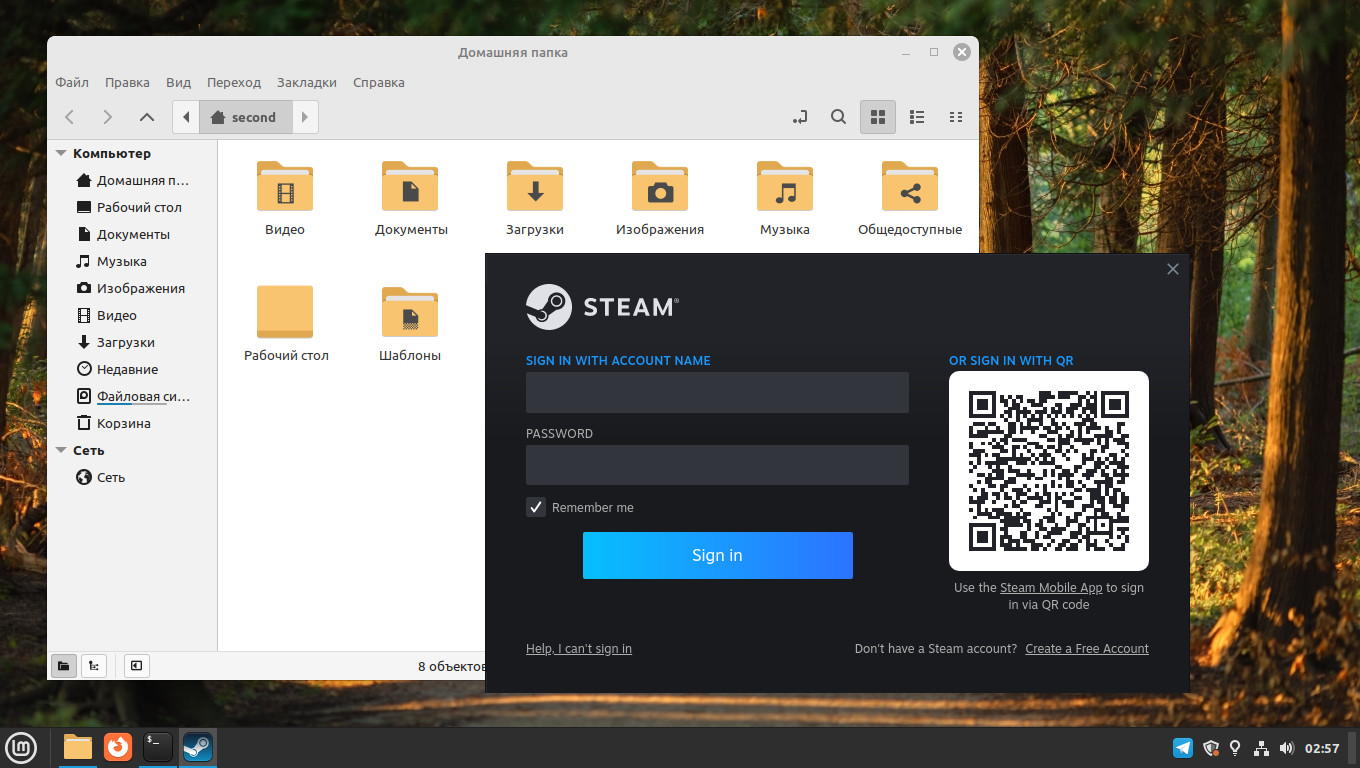Click the Steam taskbar icon
Screen dimensions: 1360x768
197,747
